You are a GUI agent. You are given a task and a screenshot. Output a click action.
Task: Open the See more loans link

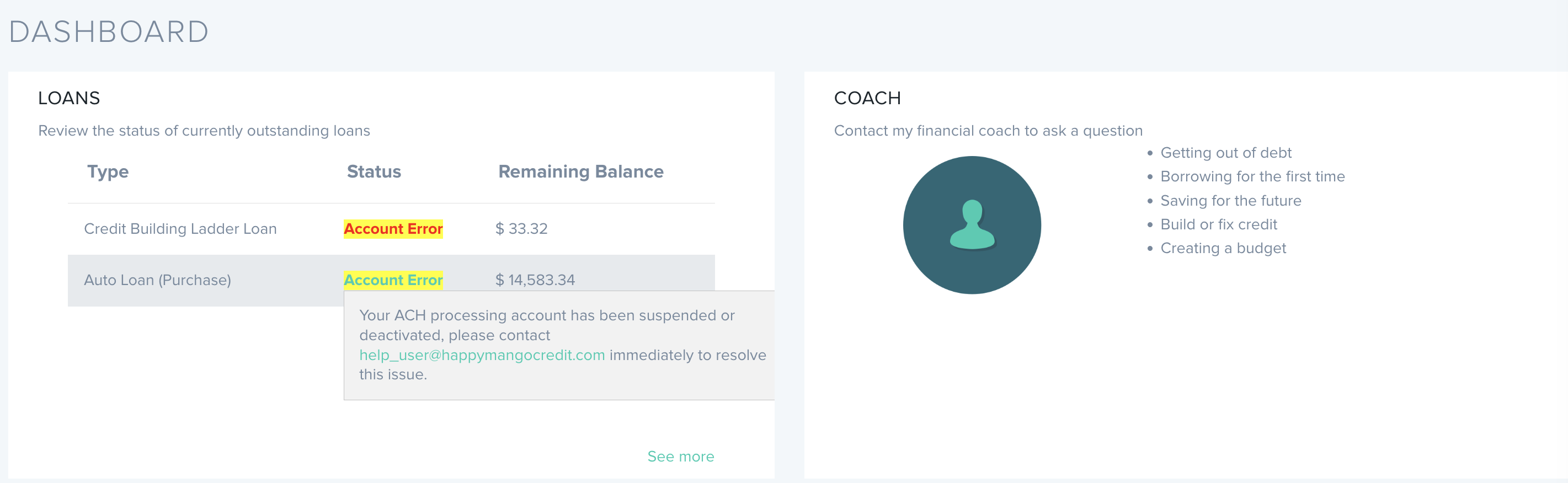[680, 456]
